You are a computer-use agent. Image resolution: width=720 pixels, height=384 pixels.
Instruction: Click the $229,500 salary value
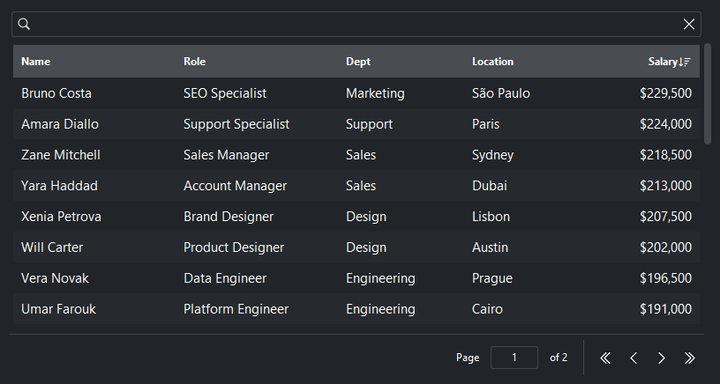pyautogui.click(x=666, y=93)
